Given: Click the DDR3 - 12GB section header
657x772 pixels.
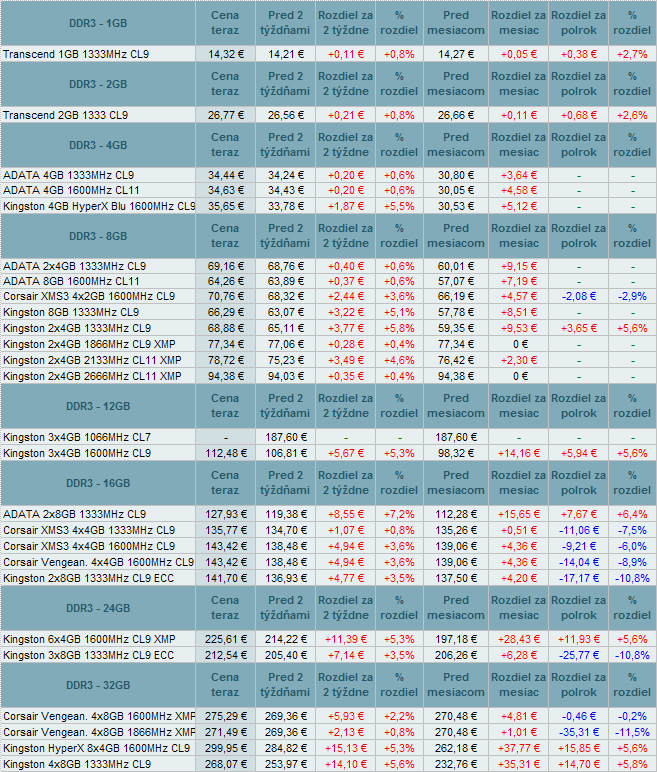Looking at the screenshot, I should click(98, 406).
